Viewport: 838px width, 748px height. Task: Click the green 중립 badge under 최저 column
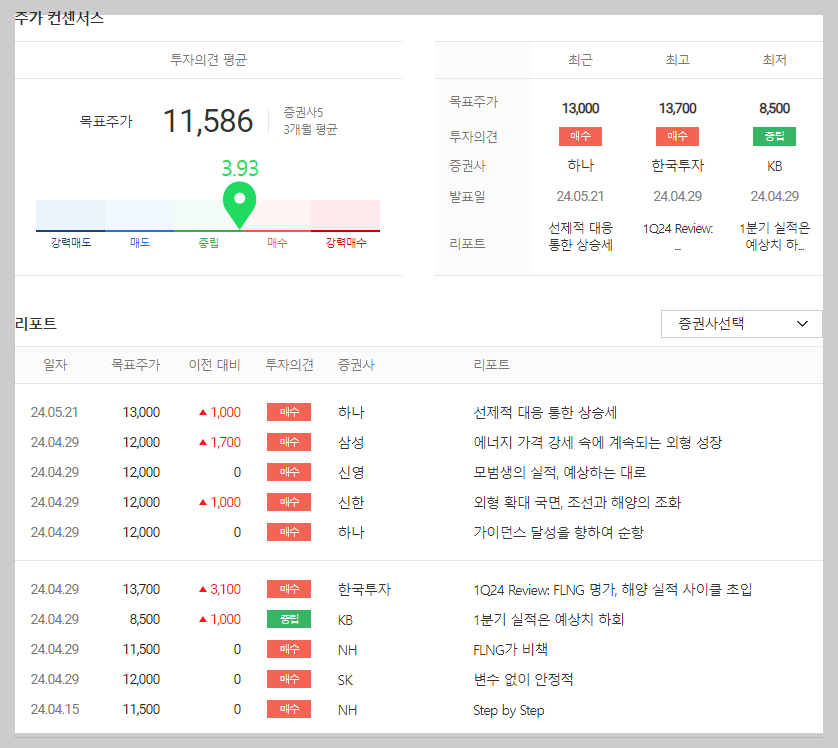click(x=774, y=136)
